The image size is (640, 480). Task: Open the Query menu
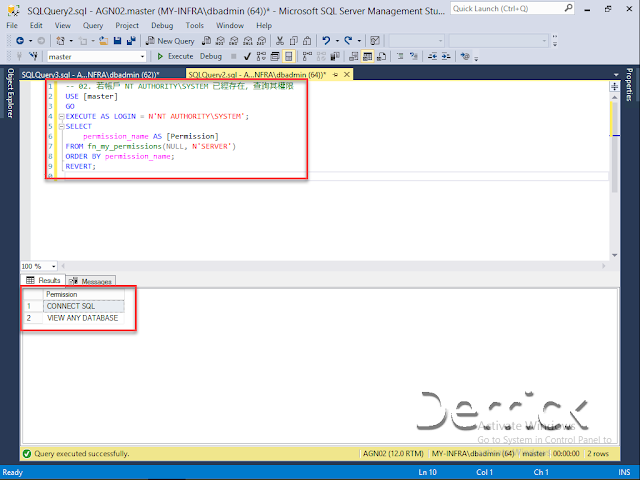pyautogui.click(x=93, y=25)
